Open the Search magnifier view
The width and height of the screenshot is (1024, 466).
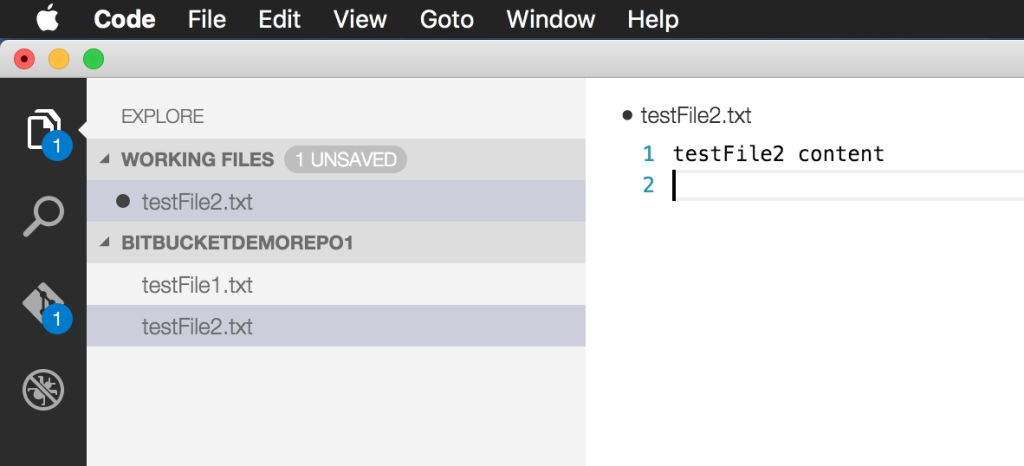[x=44, y=216]
